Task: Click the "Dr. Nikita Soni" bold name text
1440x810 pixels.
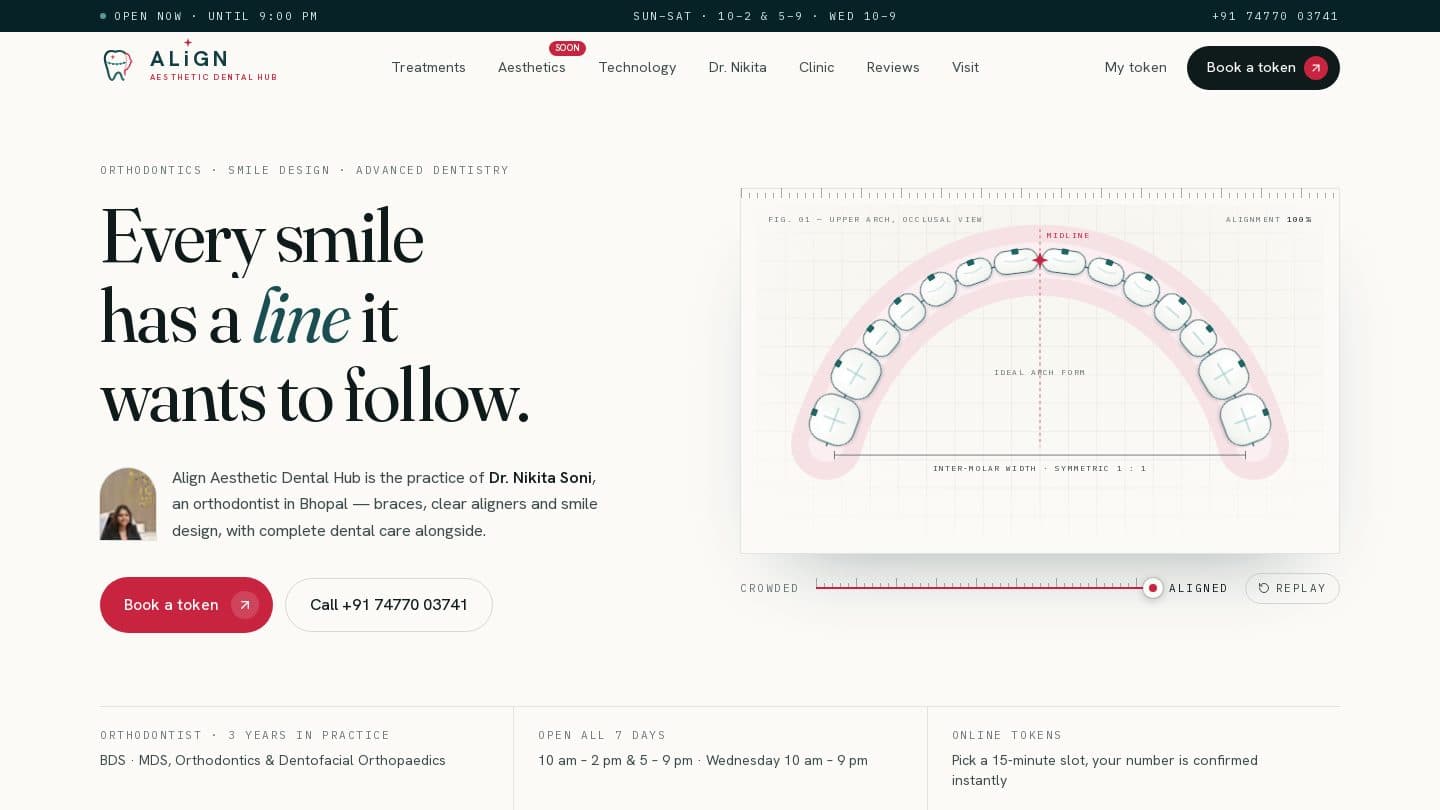Action: [x=540, y=478]
